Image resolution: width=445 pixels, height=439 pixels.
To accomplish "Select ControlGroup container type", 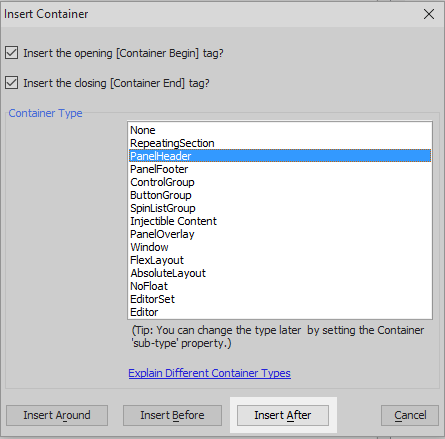I will pos(280,182).
